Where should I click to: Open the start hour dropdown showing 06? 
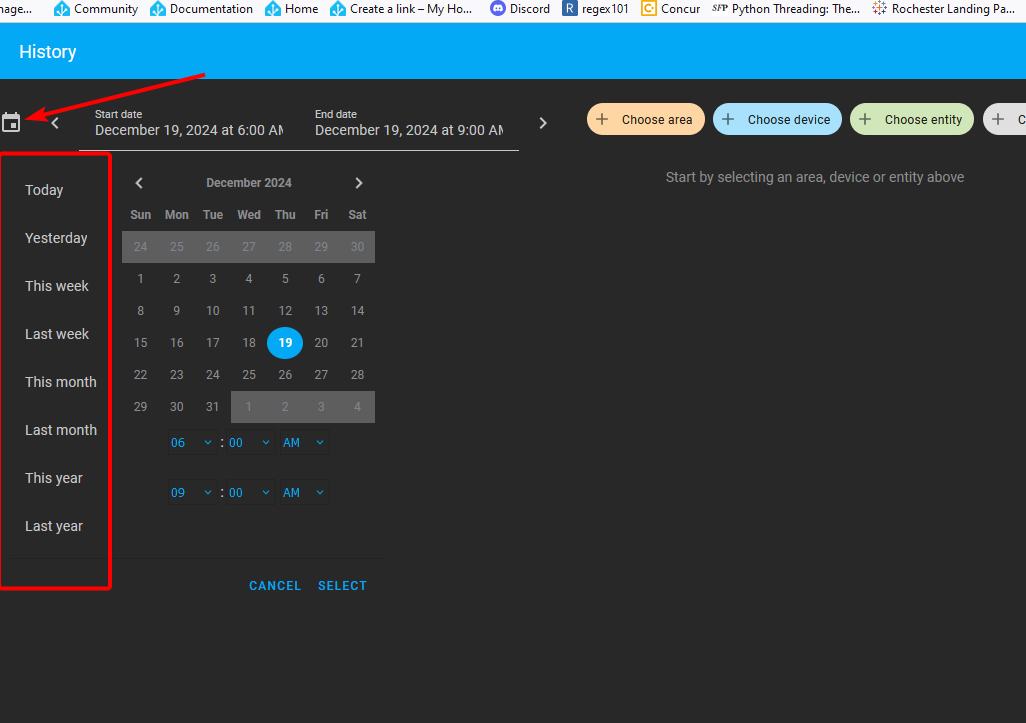coord(191,442)
